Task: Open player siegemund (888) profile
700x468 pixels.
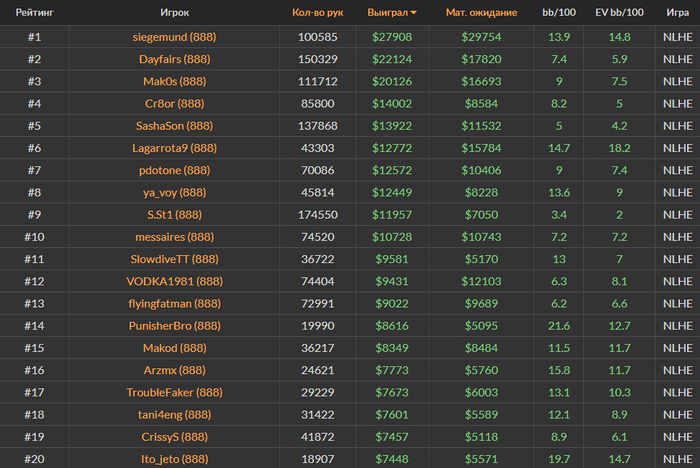Action: click(x=175, y=37)
